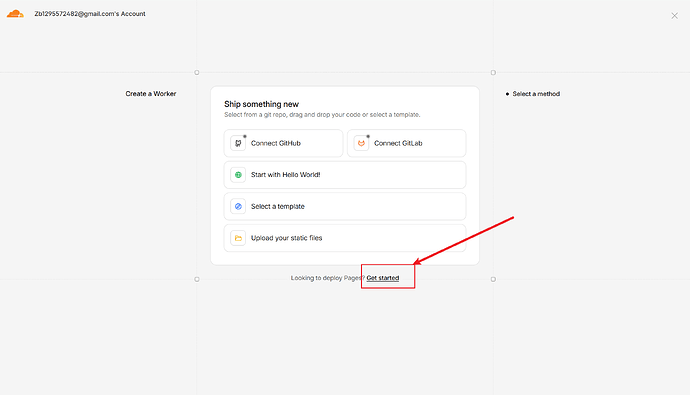Click the 'Select from a git repo' description
This screenshot has width=690, height=395.
pos(322,115)
